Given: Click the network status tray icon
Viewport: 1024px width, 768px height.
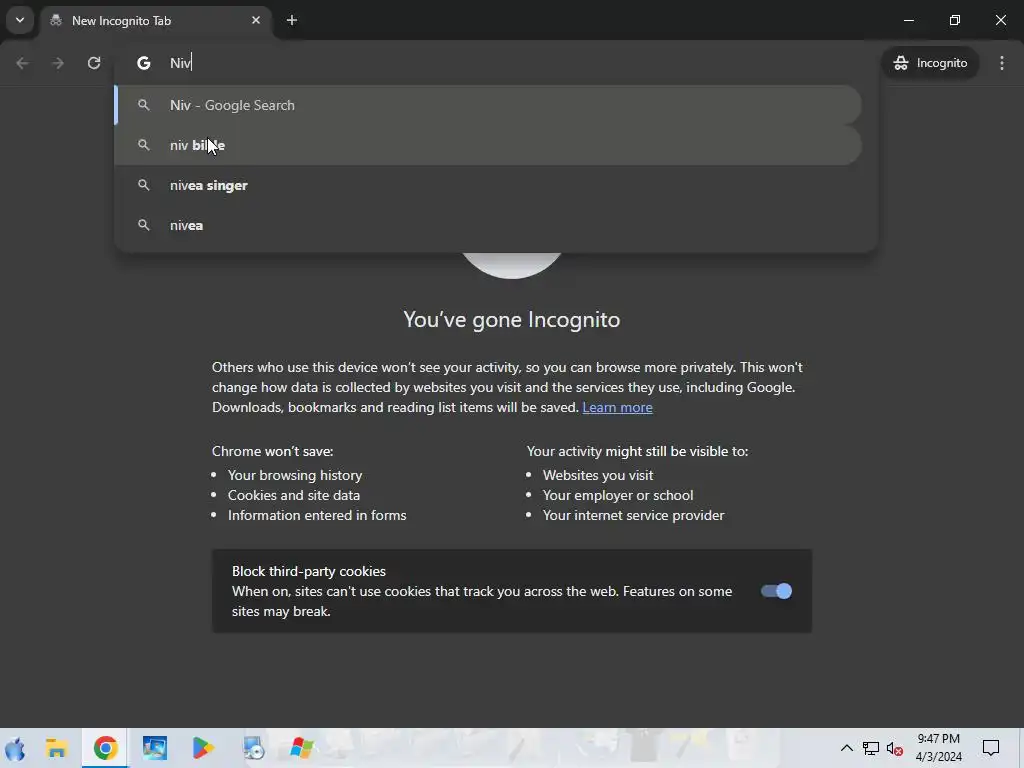Looking at the screenshot, I should pos(871,748).
